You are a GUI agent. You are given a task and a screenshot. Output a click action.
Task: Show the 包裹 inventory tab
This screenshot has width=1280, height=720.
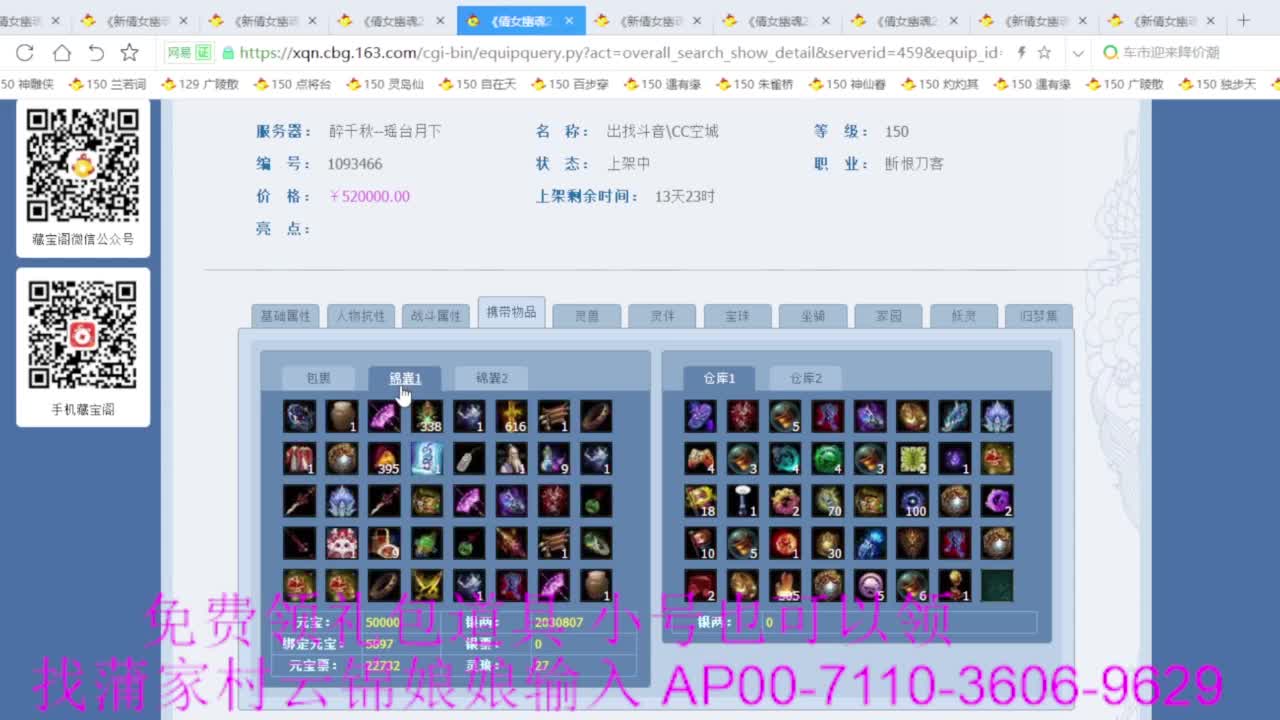coord(318,378)
